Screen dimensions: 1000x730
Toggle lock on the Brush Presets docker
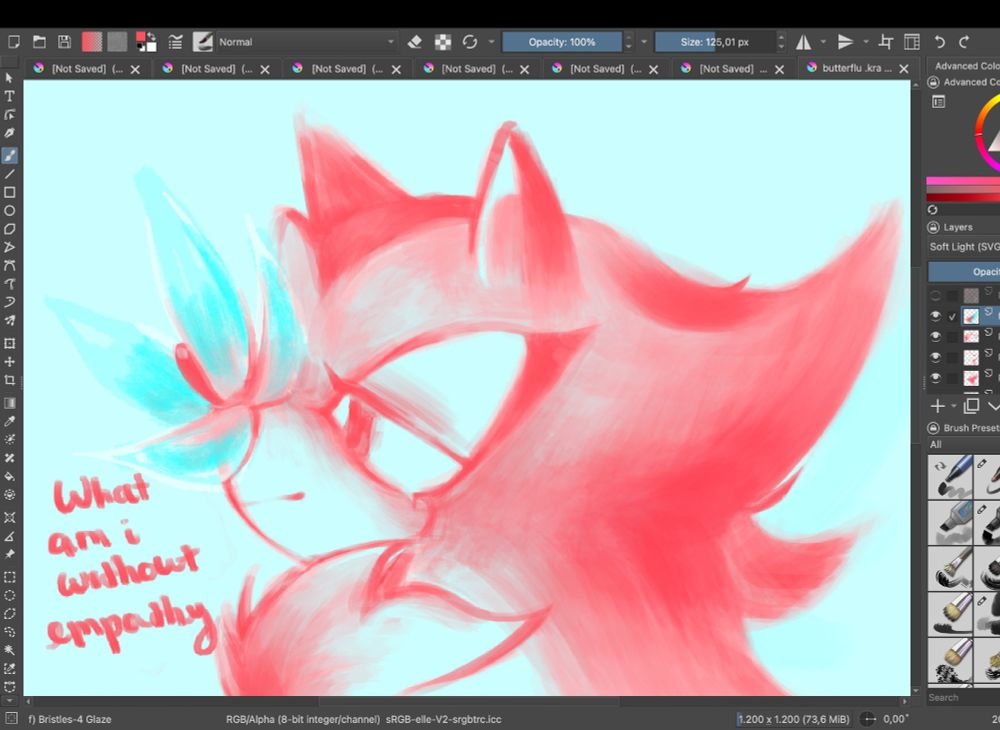pyautogui.click(x=933, y=428)
